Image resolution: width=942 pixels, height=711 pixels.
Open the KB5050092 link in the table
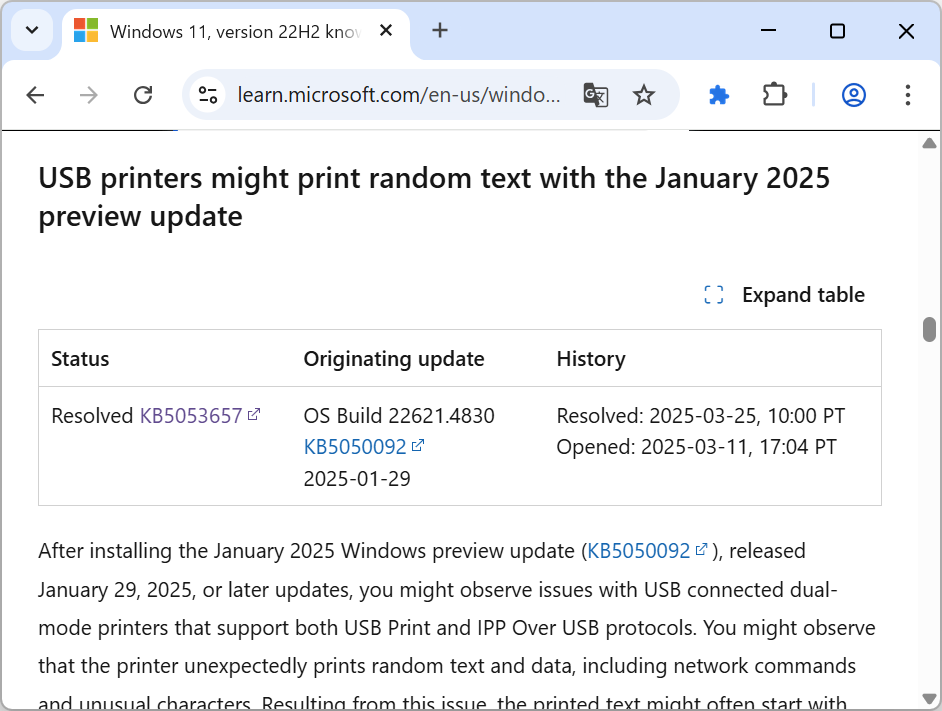[x=355, y=446]
